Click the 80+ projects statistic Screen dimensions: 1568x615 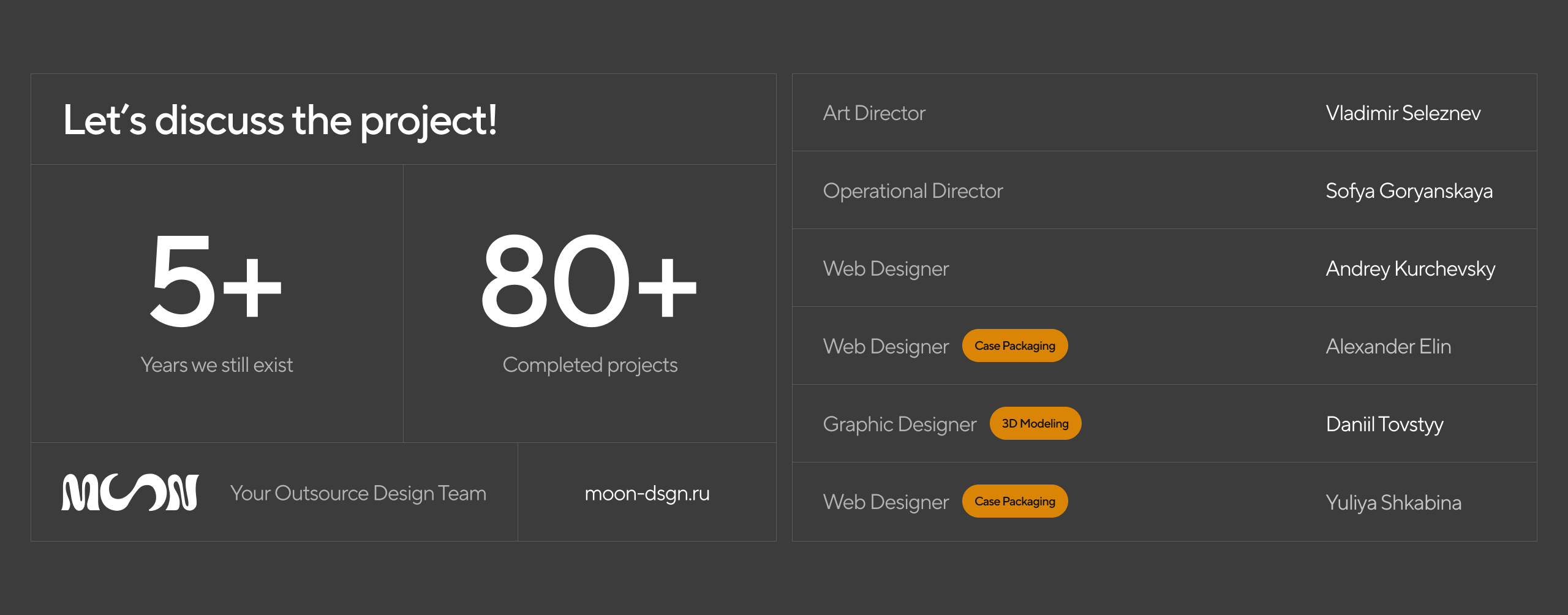tap(589, 281)
